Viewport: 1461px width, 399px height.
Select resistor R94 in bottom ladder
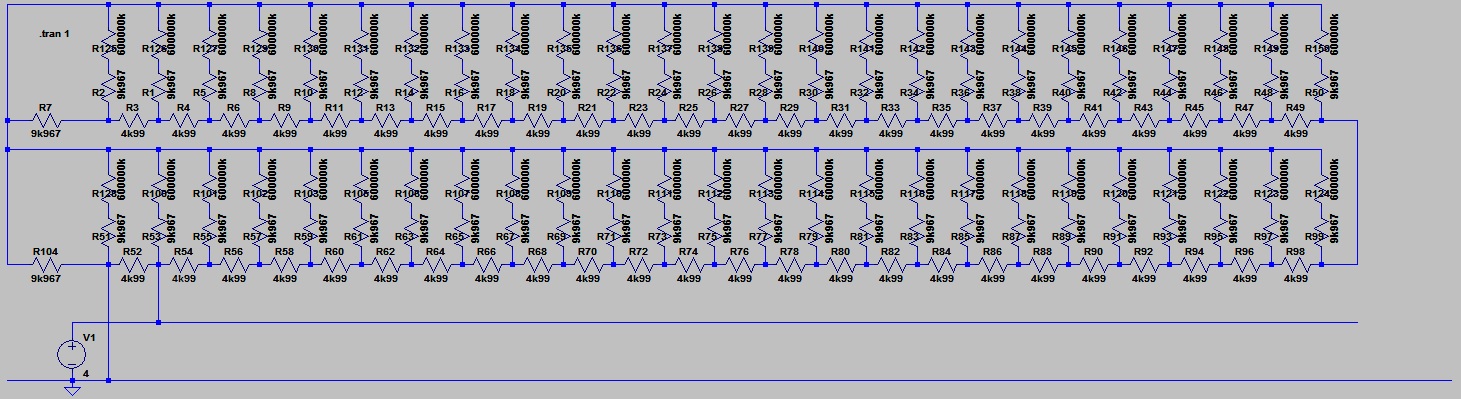point(1195,266)
